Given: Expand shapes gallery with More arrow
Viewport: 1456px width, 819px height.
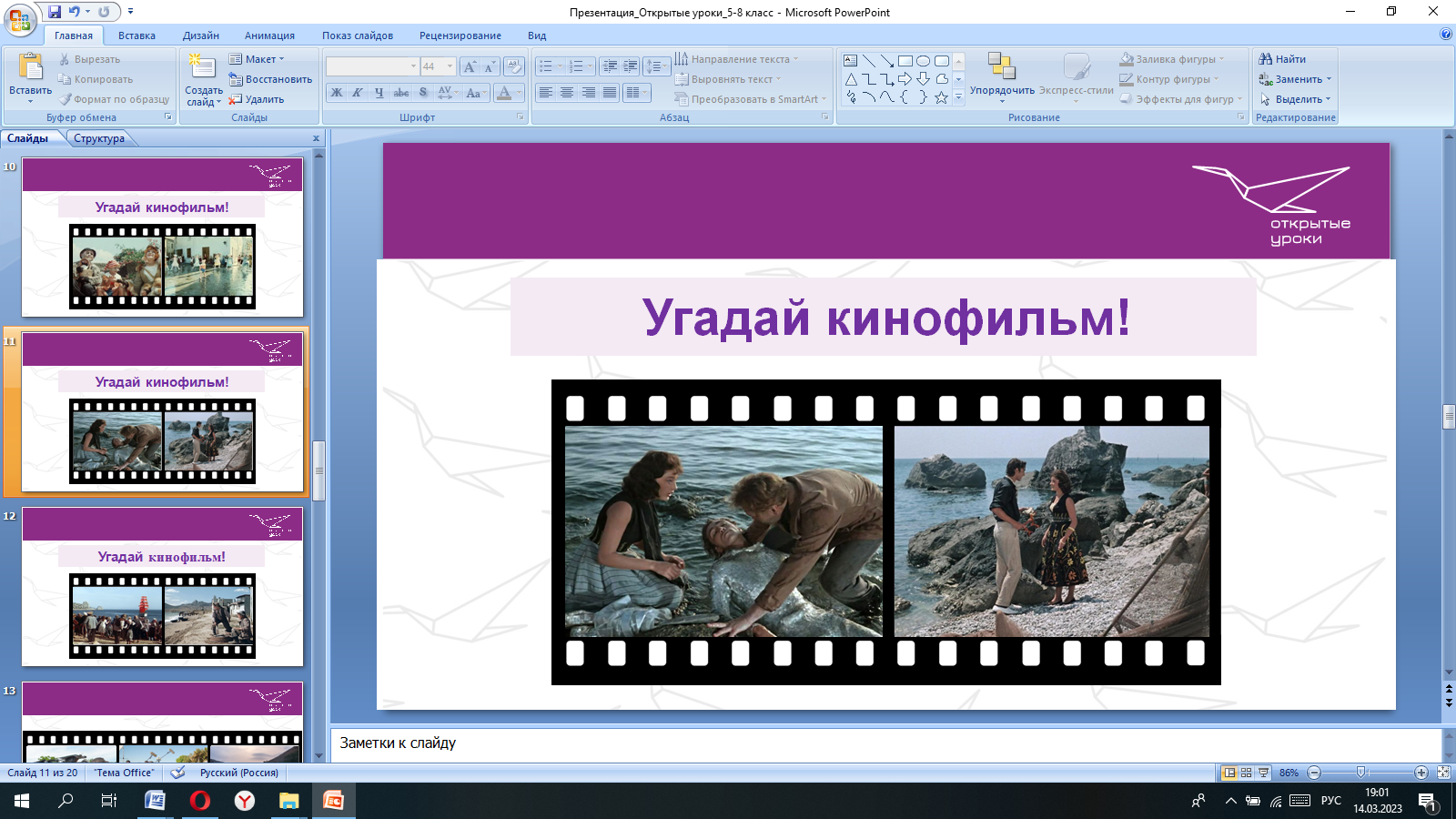Looking at the screenshot, I should [x=958, y=97].
